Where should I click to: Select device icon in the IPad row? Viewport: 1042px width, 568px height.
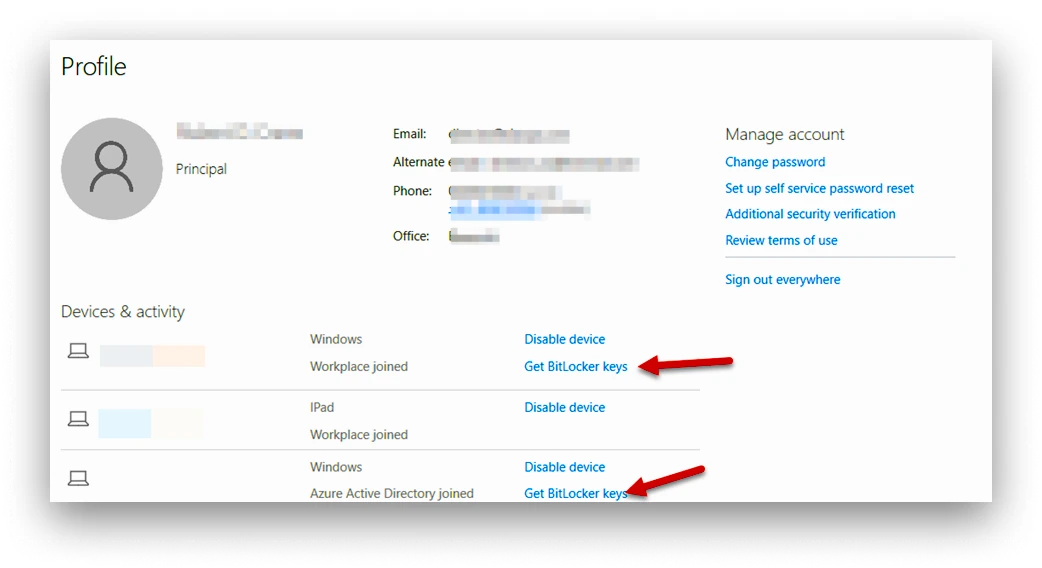pos(78,419)
